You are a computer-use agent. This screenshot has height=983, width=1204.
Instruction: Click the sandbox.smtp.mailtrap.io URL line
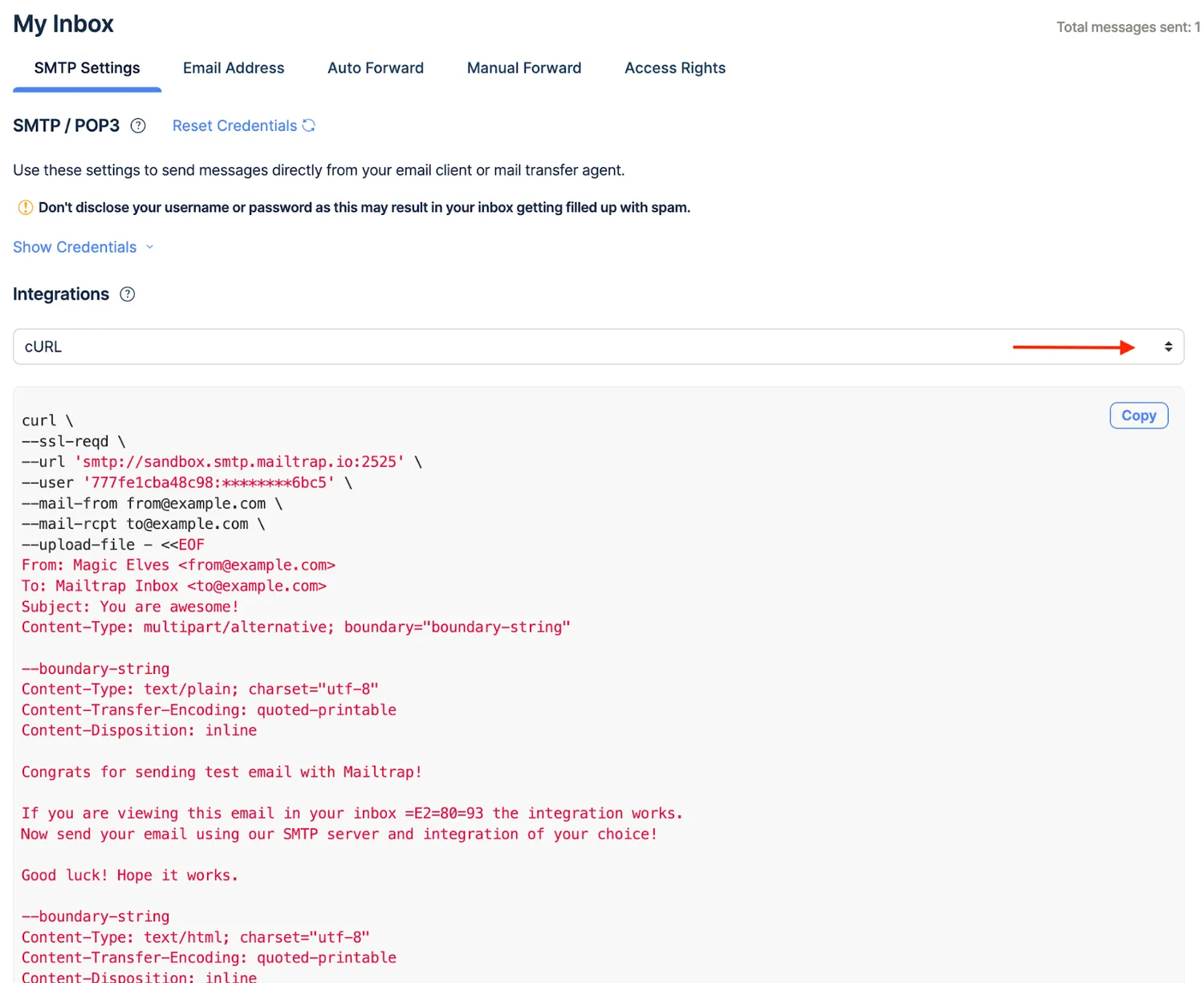(222, 462)
